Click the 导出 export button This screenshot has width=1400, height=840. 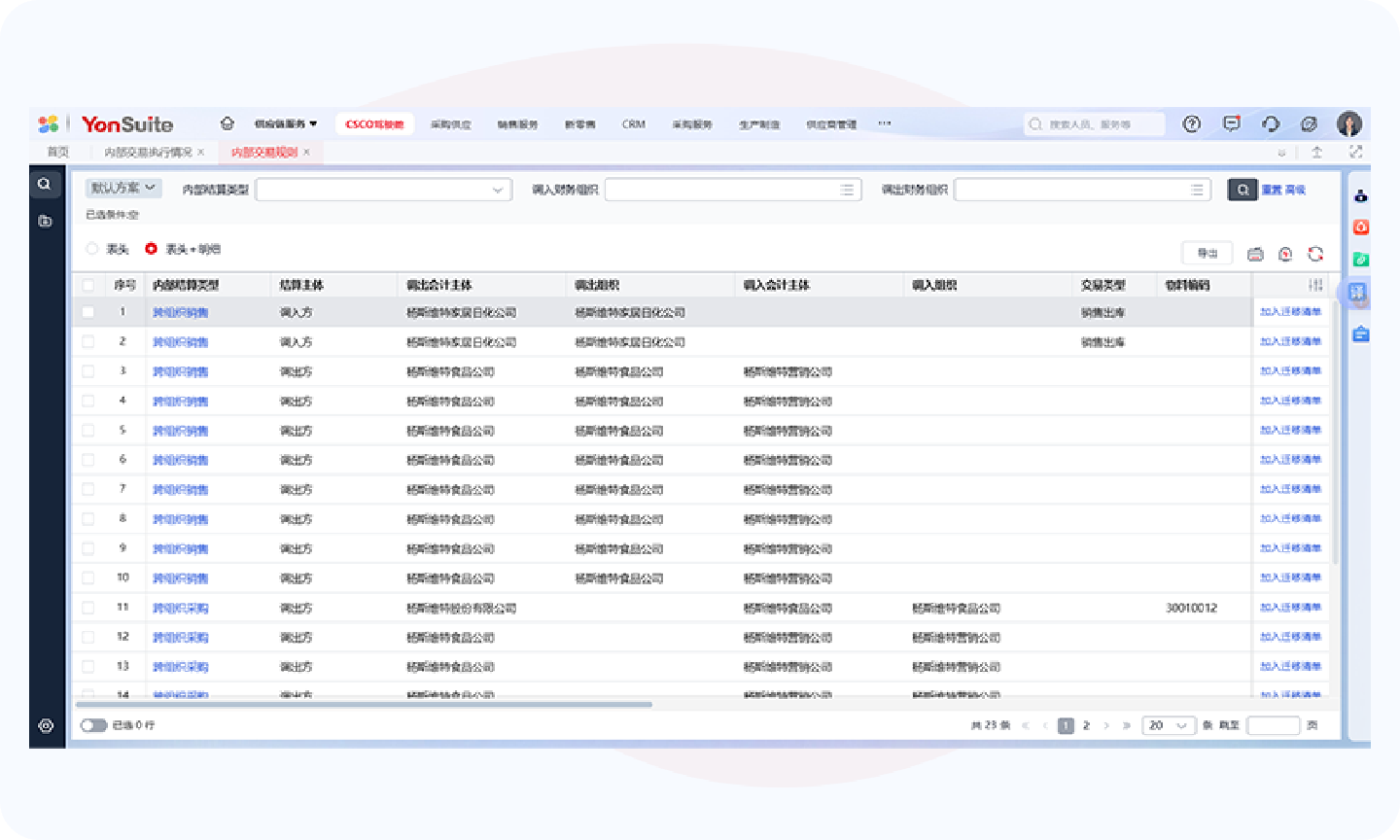pos(1207,253)
